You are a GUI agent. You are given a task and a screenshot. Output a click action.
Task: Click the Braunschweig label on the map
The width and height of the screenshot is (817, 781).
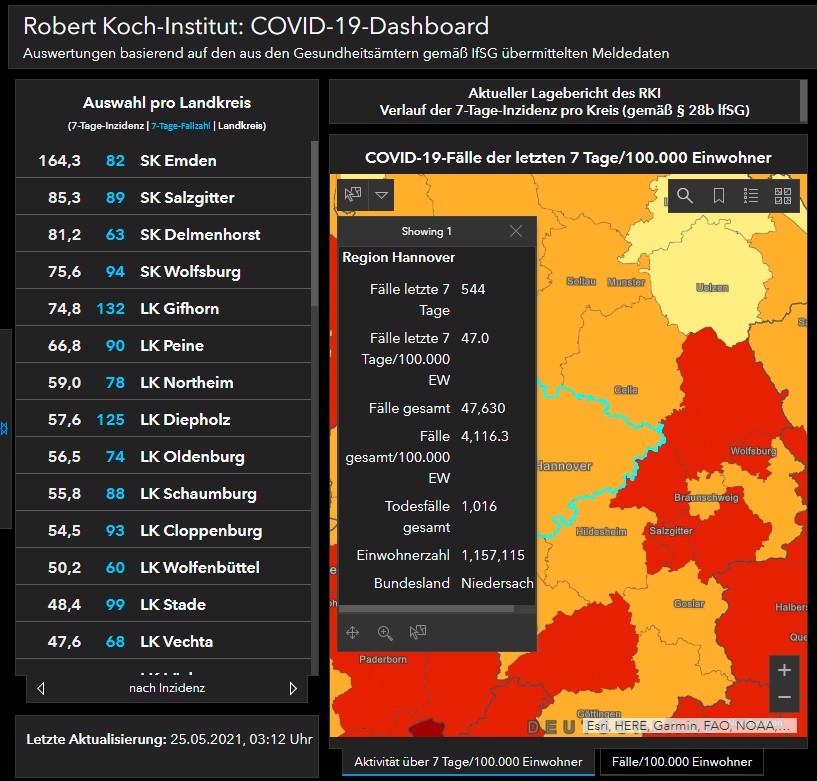[706, 497]
